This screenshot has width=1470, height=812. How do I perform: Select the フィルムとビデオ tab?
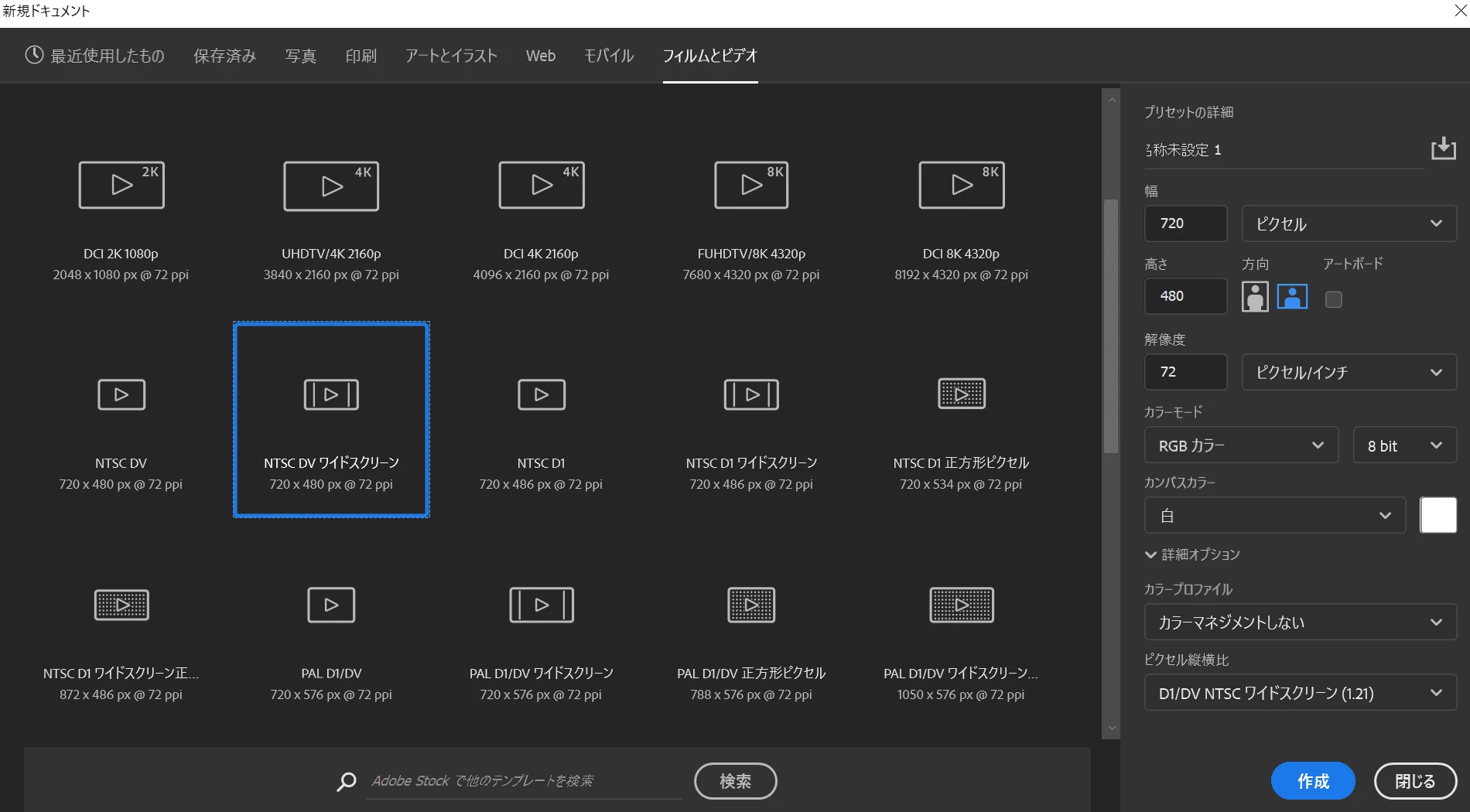[710, 56]
